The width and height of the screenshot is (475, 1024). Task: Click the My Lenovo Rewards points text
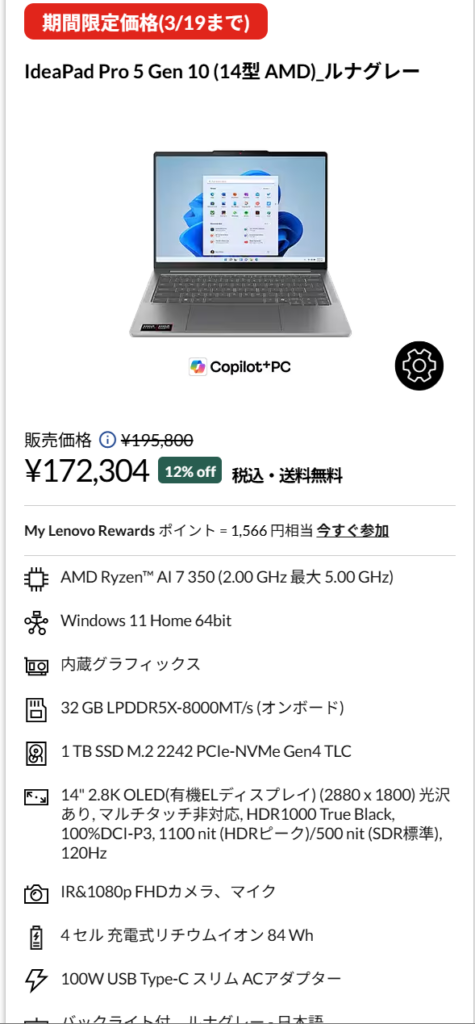point(169,530)
